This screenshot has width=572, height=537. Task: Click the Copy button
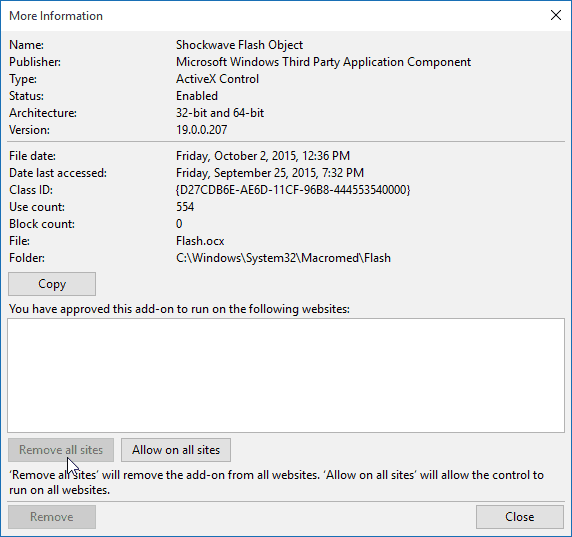click(52, 284)
